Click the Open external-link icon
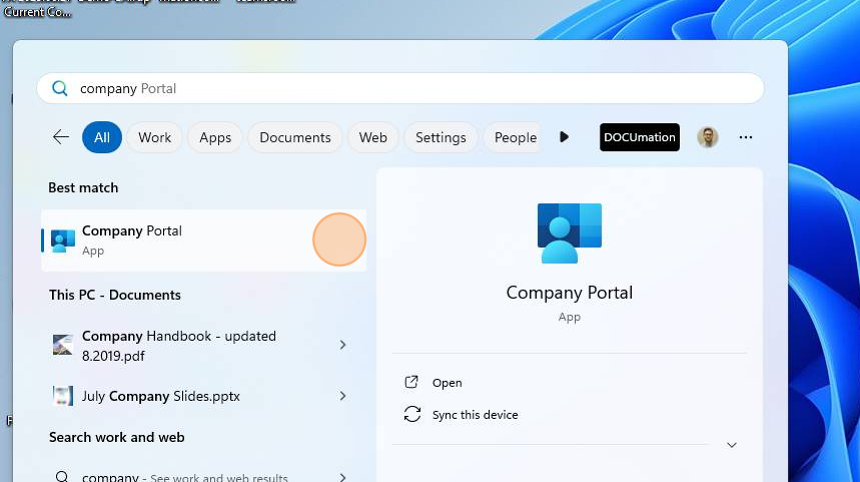 coord(411,382)
